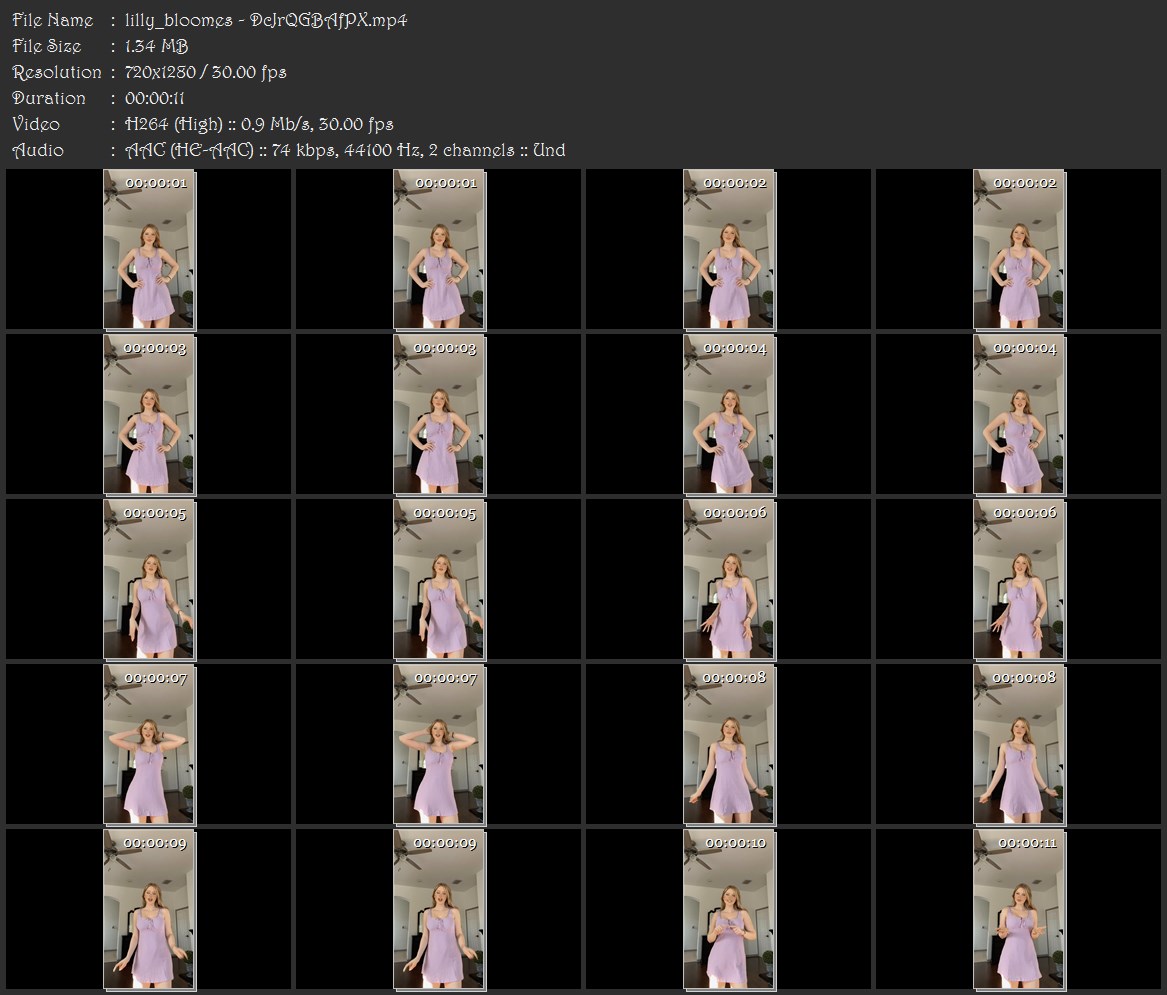
Task: Choose the second thumbnail stamped 00:00:08
Action: click(1020, 745)
